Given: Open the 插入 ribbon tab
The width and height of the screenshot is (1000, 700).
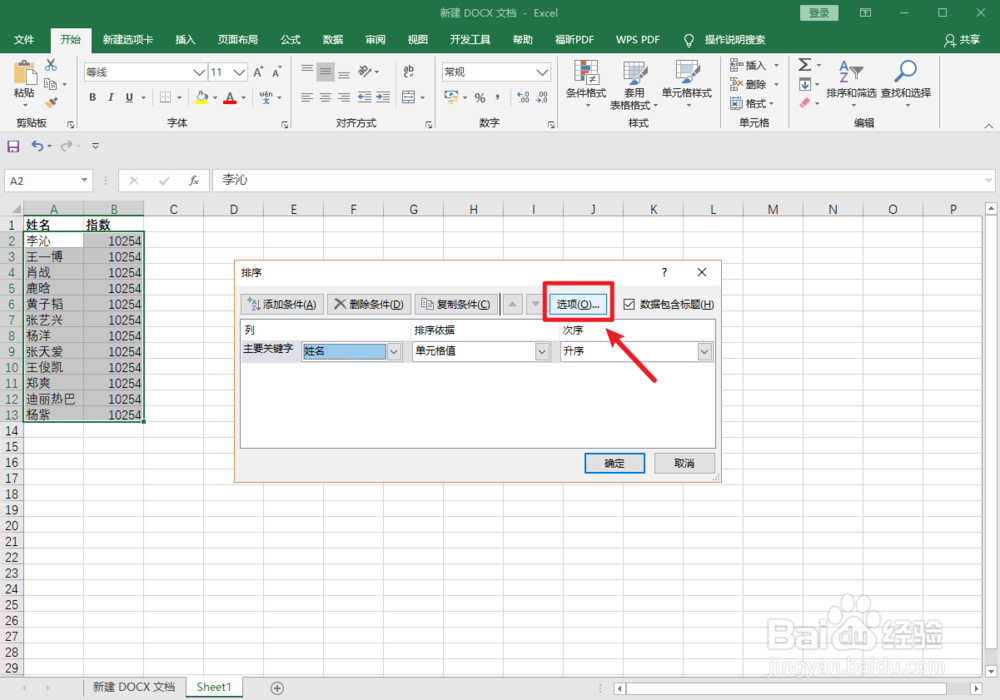Looking at the screenshot, I should click(185, 39).
